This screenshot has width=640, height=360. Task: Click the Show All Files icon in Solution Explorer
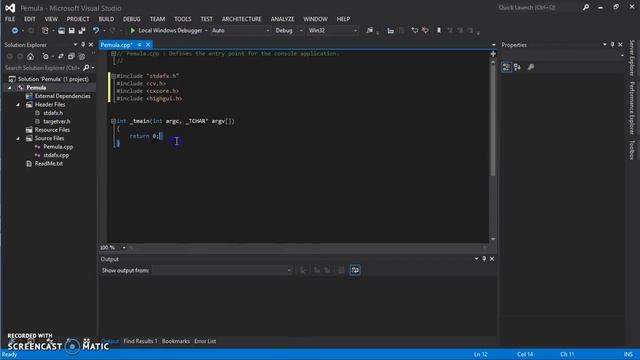[x=82, y=56]
